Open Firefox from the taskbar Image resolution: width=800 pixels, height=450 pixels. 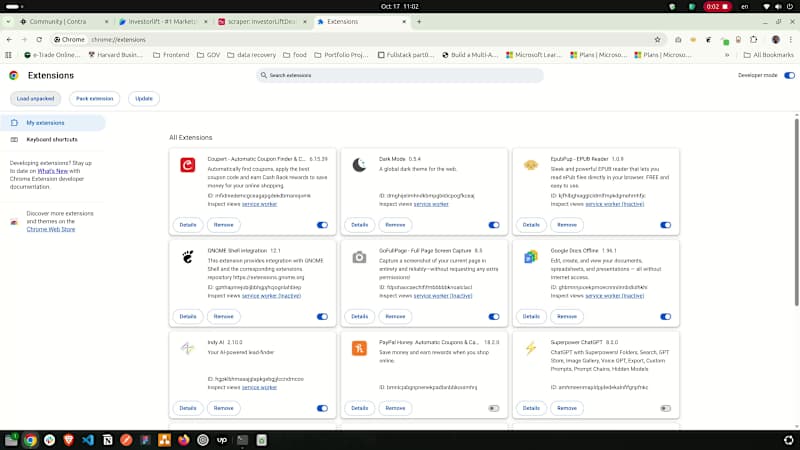(x=184, y=440)
